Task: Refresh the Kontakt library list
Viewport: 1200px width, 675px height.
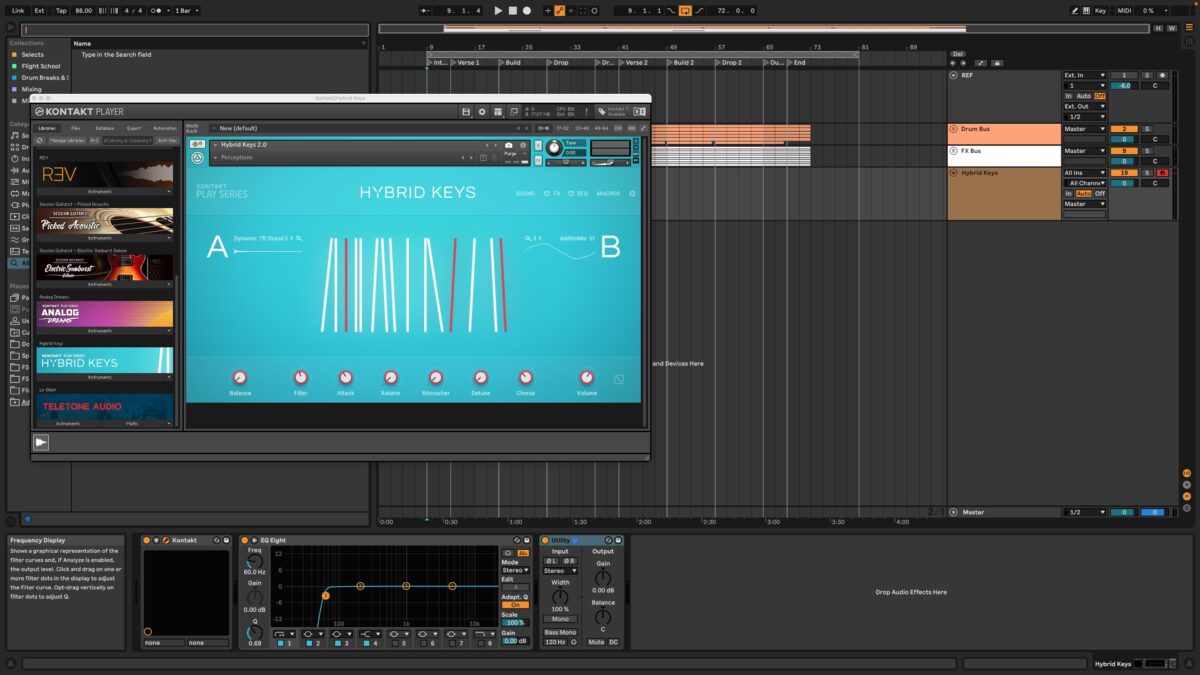Action: coord(39,140)
